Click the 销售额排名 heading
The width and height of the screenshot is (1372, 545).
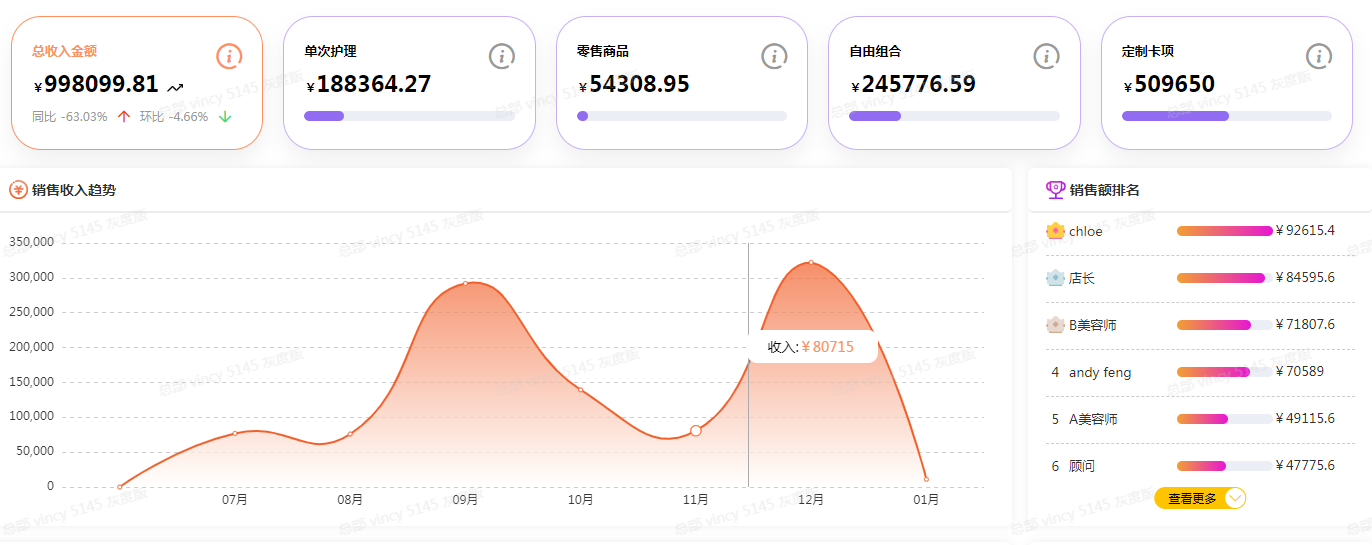point(1105,190)
